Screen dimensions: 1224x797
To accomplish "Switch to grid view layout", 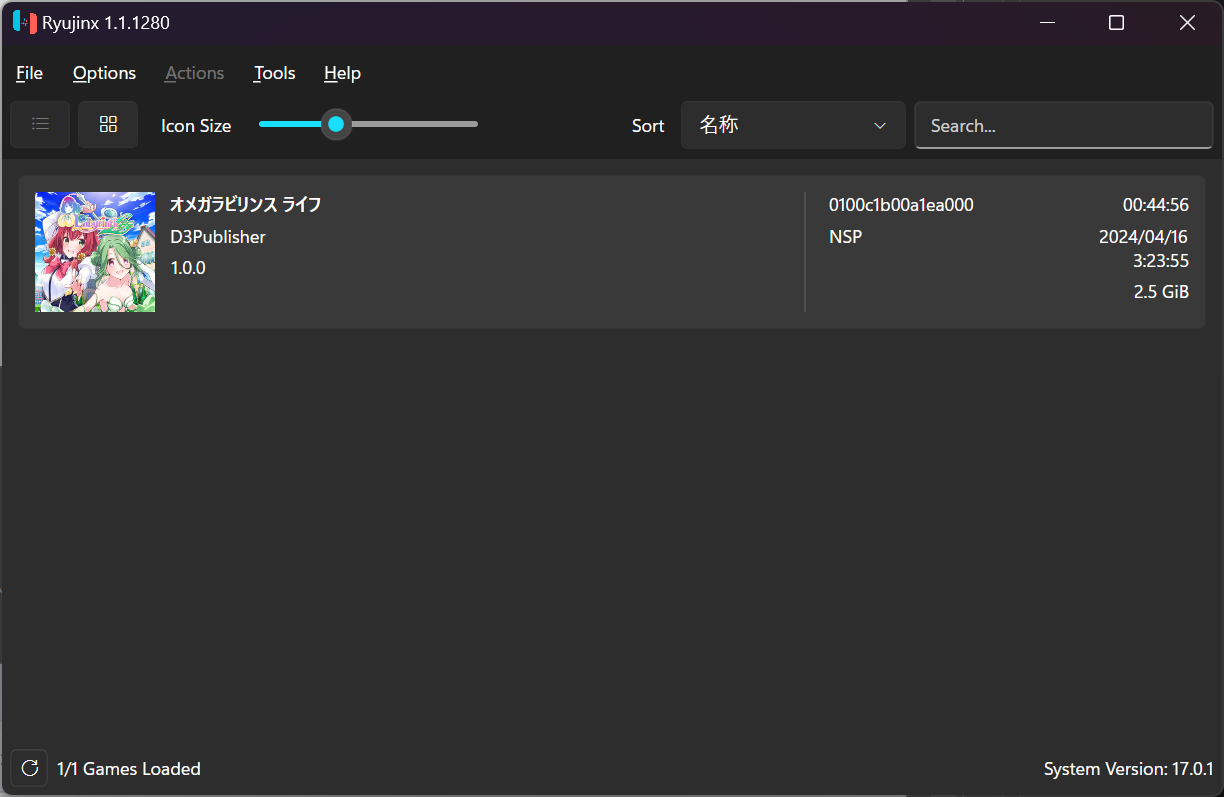I will coord(108,124).
